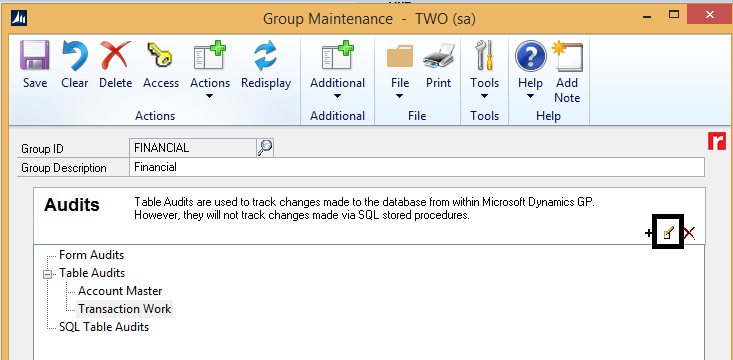Open Access via the key icon

tap(160, 56)
